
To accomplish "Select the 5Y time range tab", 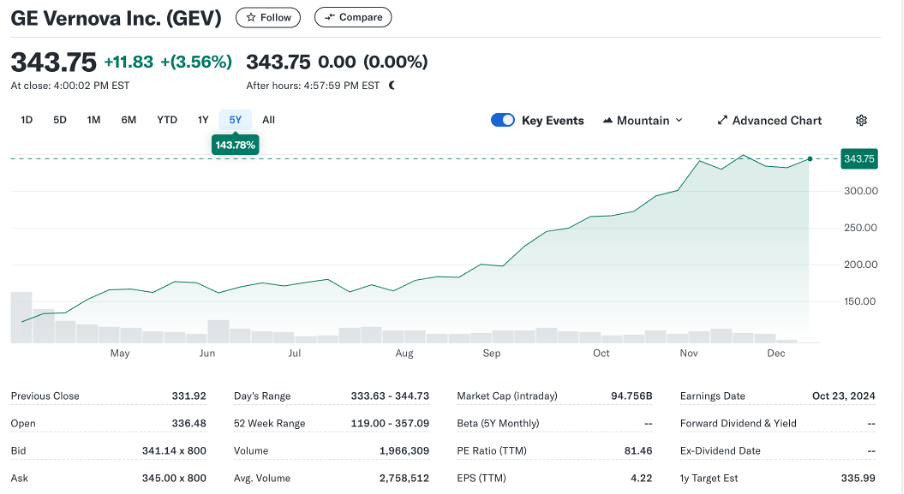I will pos(235,120).
